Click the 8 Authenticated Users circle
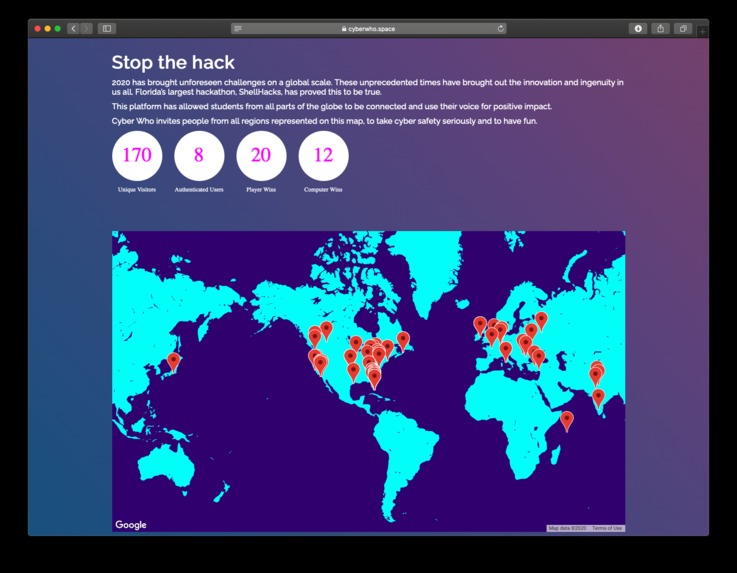Image resolution: width=737 pixels, height=573 pixels. [x=199, y=156]
